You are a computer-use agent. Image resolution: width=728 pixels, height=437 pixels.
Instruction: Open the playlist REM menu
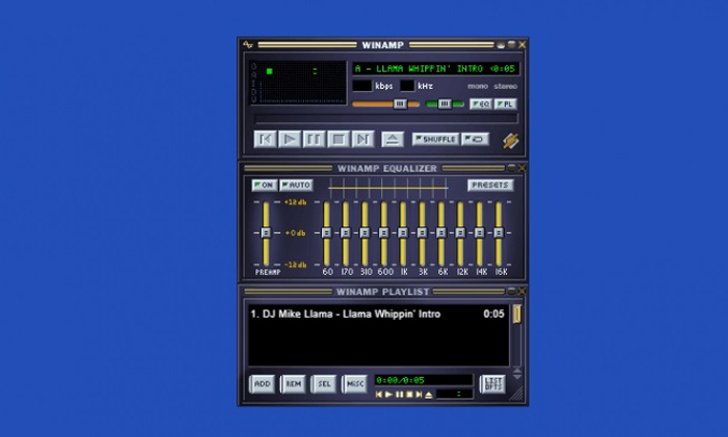pos(293,384)
